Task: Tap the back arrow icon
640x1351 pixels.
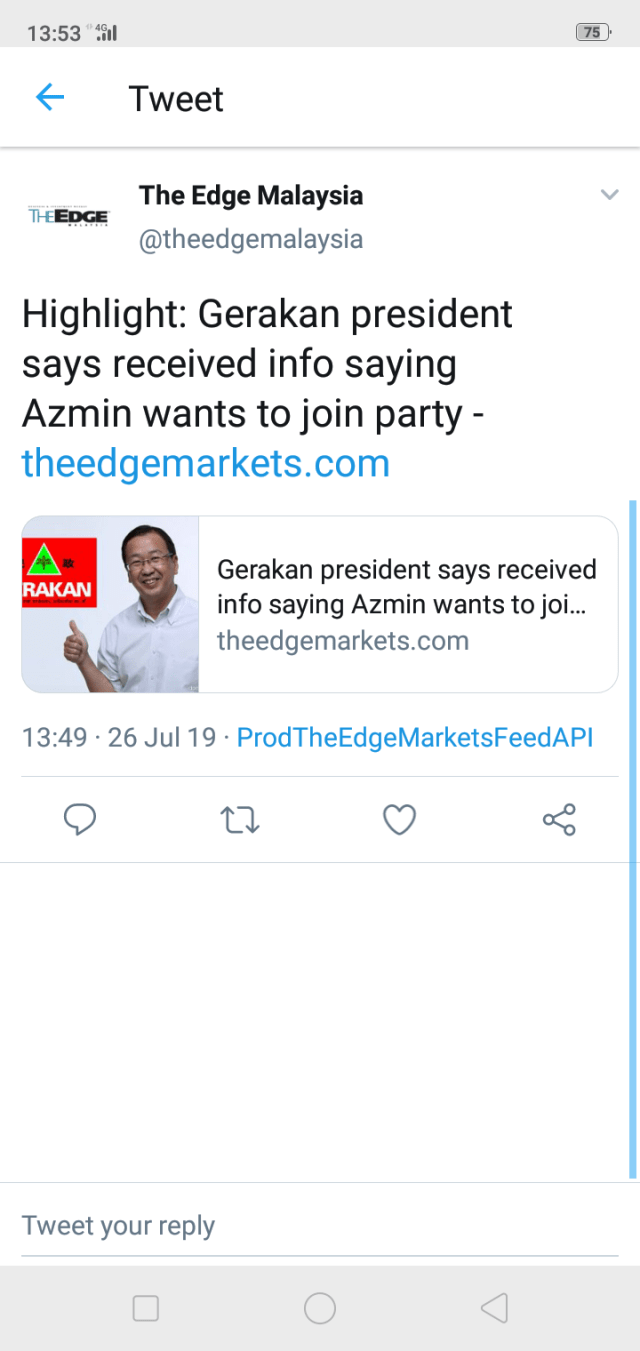Action: coord(50,98)
